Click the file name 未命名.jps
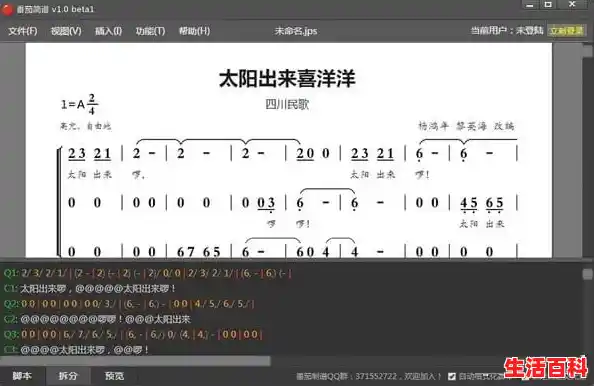The image size is (594, 386). [x=296, y=31]
